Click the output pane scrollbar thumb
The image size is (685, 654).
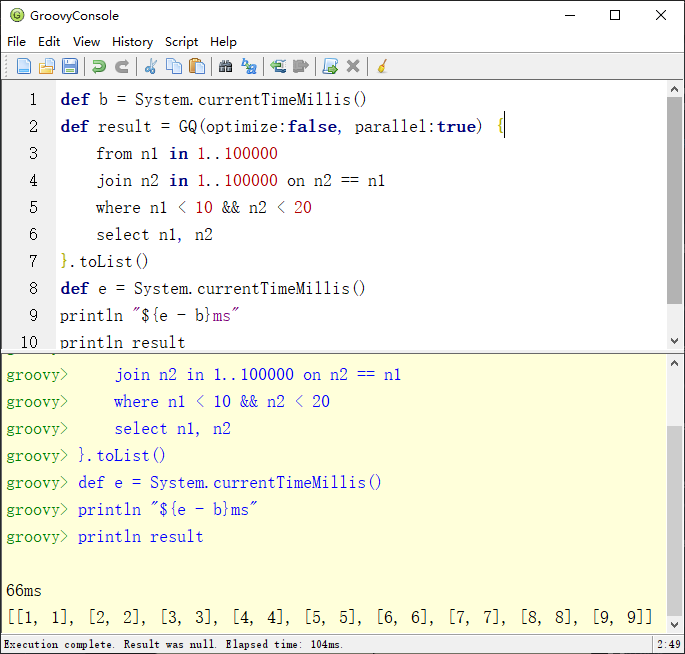(674, 520)
